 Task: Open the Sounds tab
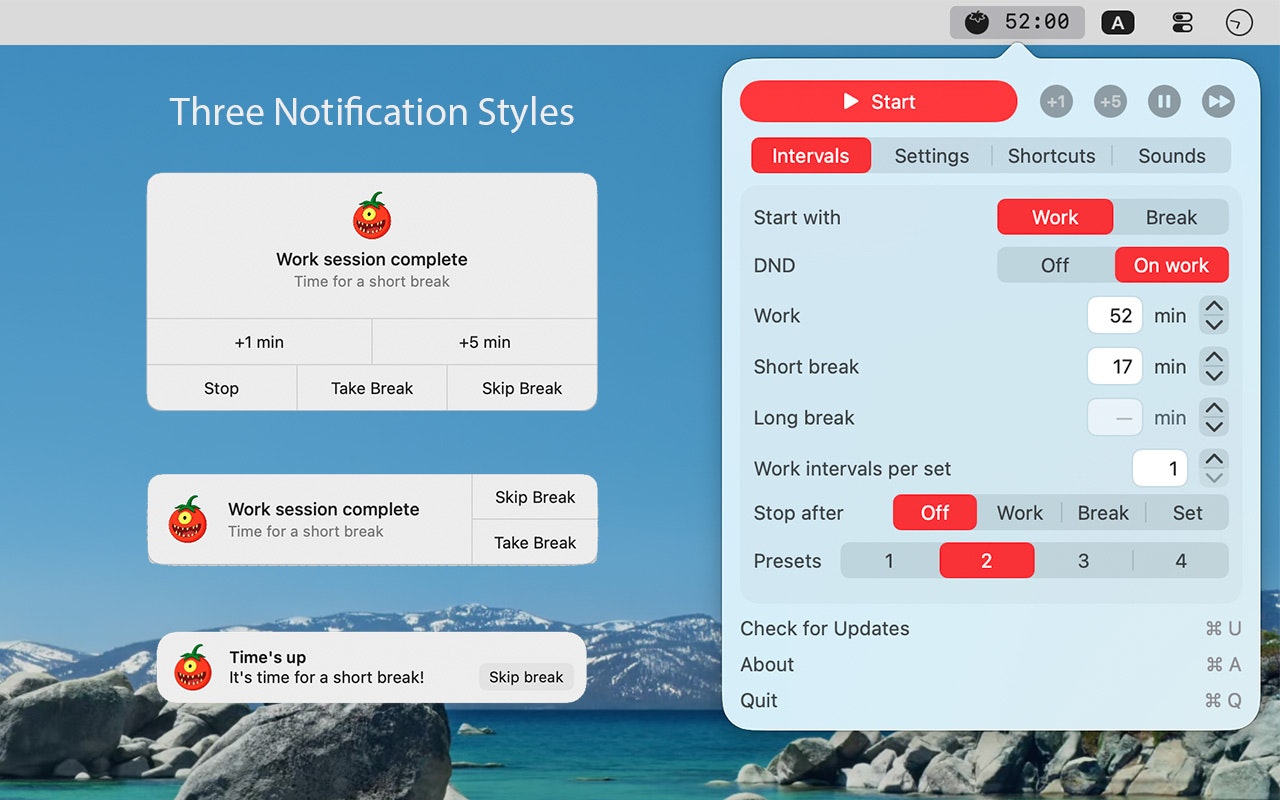1171,156
